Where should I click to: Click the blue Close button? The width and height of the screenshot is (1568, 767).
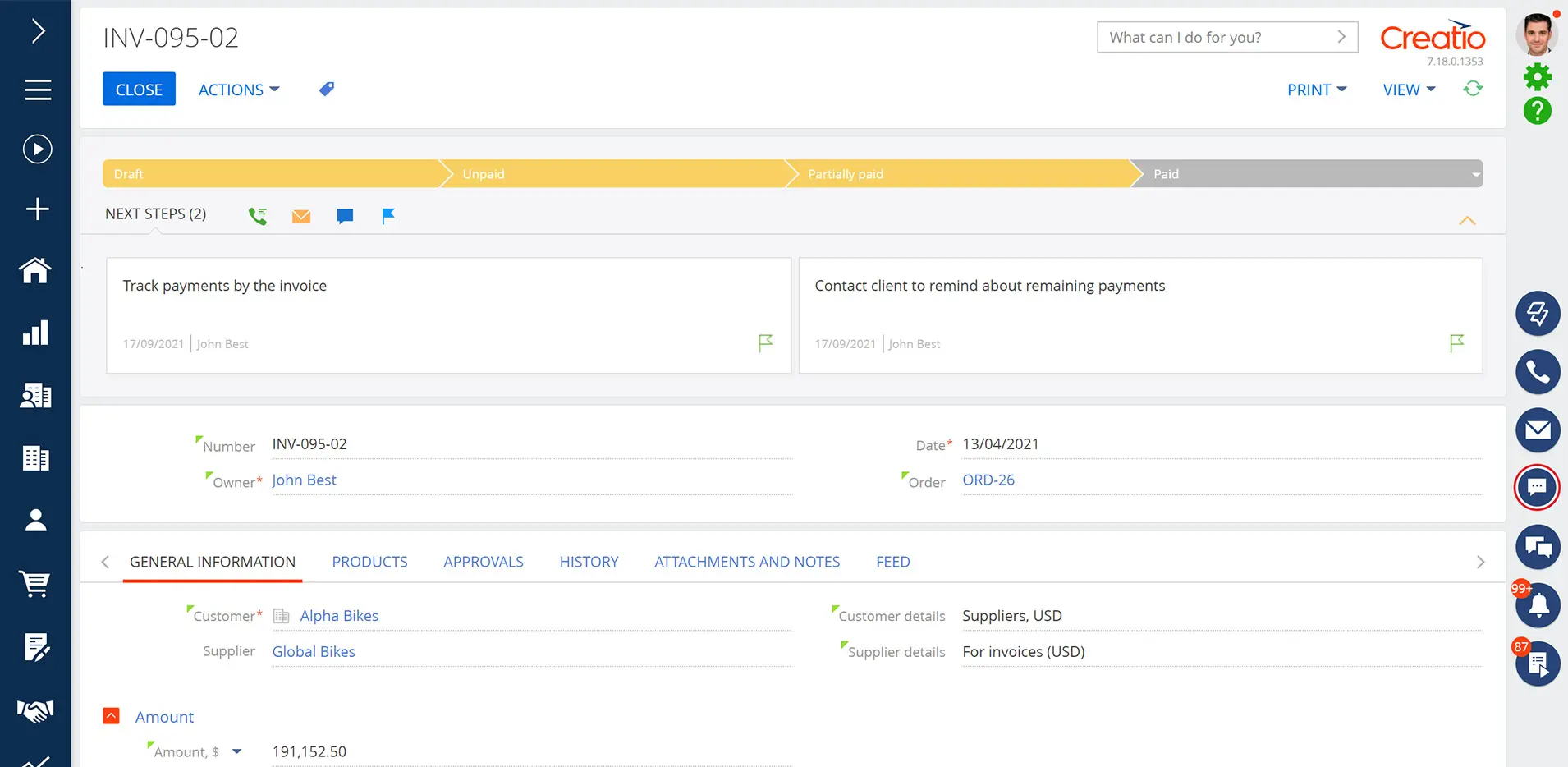139,90
